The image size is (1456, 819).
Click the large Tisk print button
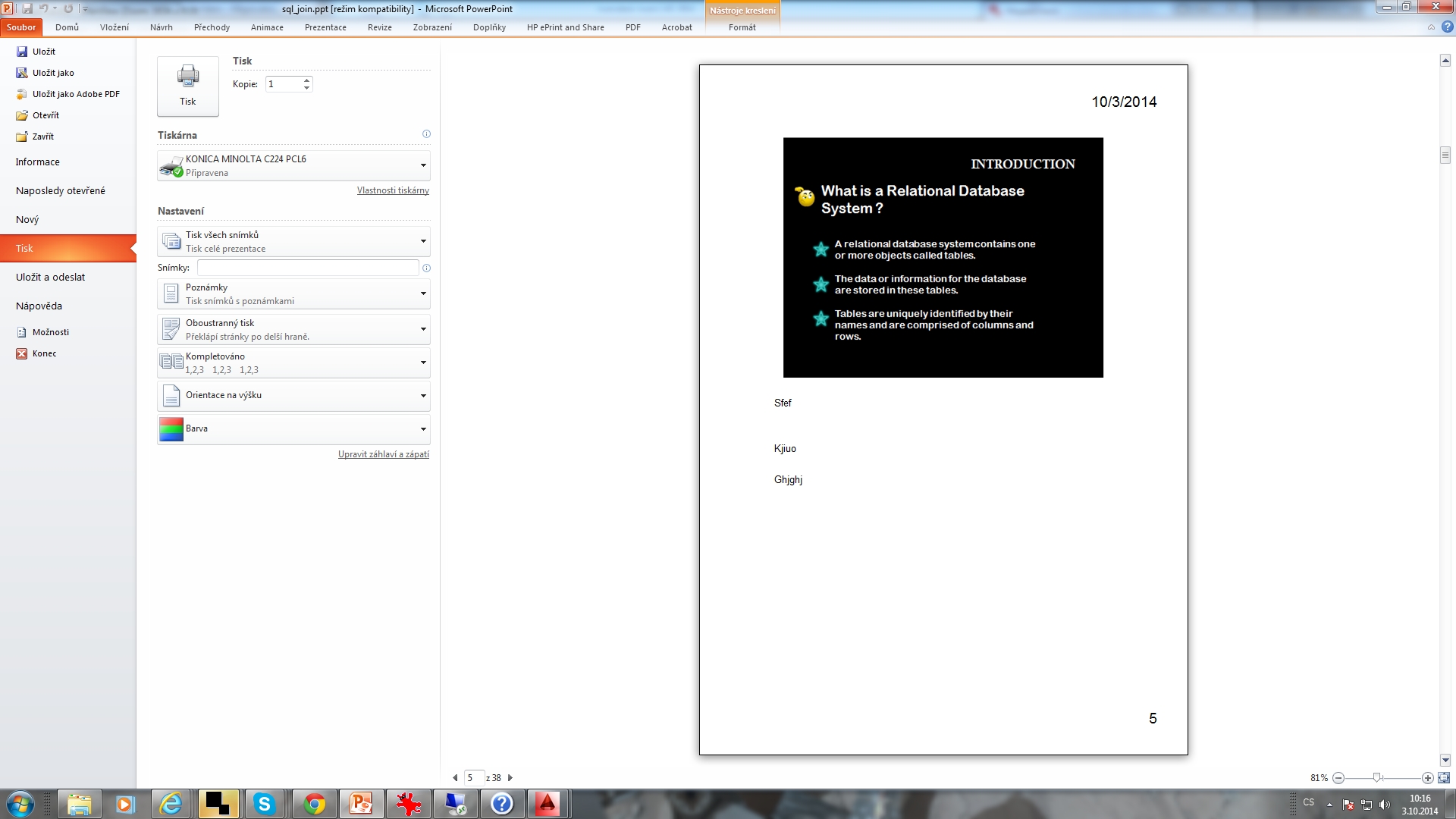click(x=188, y=86)
